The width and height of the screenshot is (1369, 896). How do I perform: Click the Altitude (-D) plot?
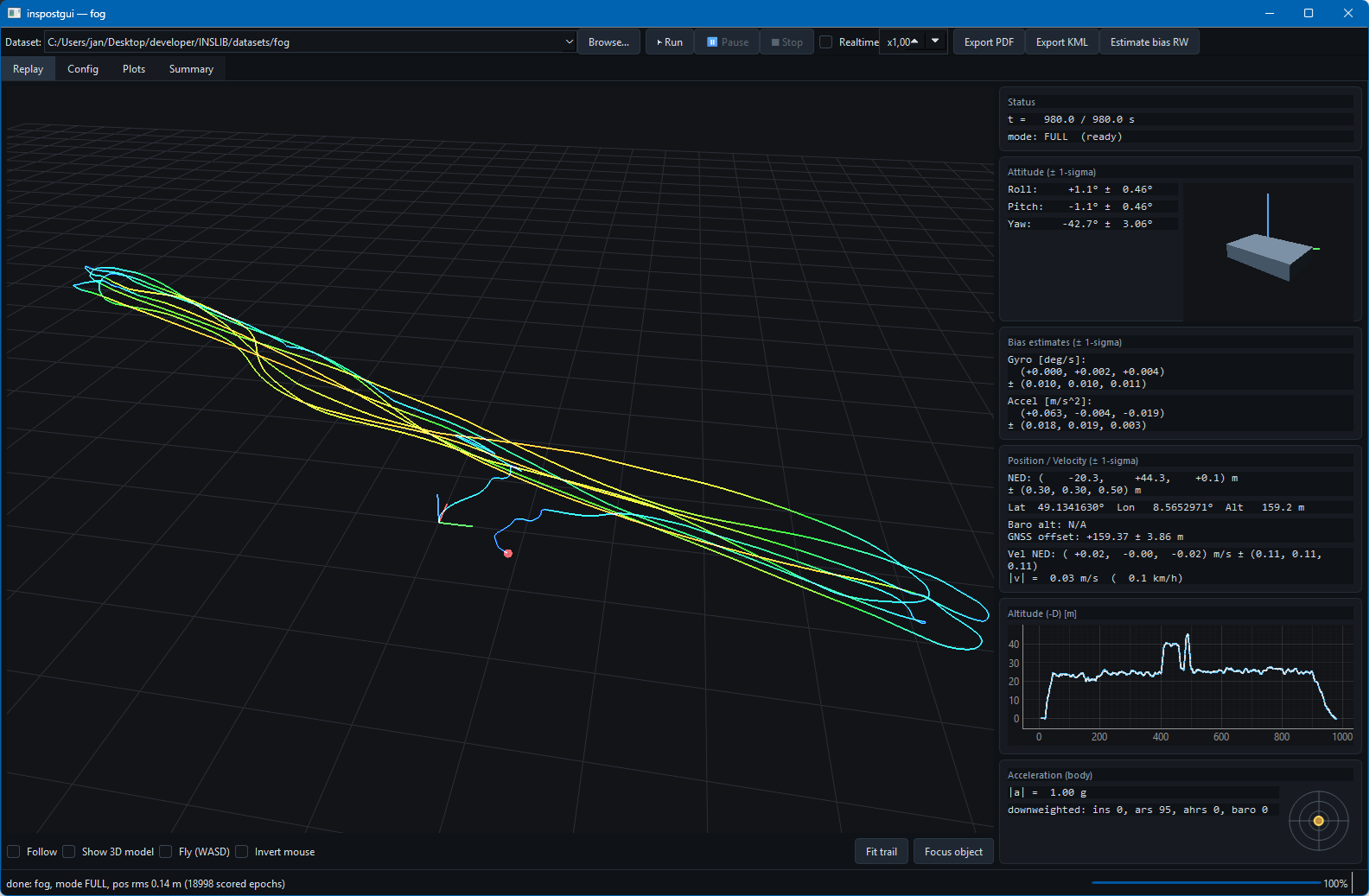click(1181, 682)
